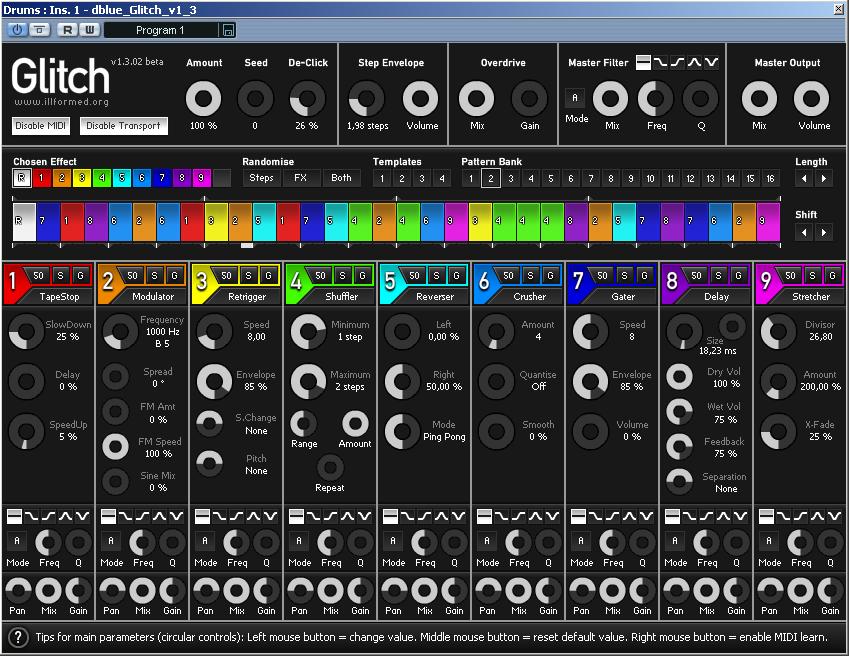Click the Master Filter Freq knob
The height and width of the screenshot is (656, 849).
(655, 99)
